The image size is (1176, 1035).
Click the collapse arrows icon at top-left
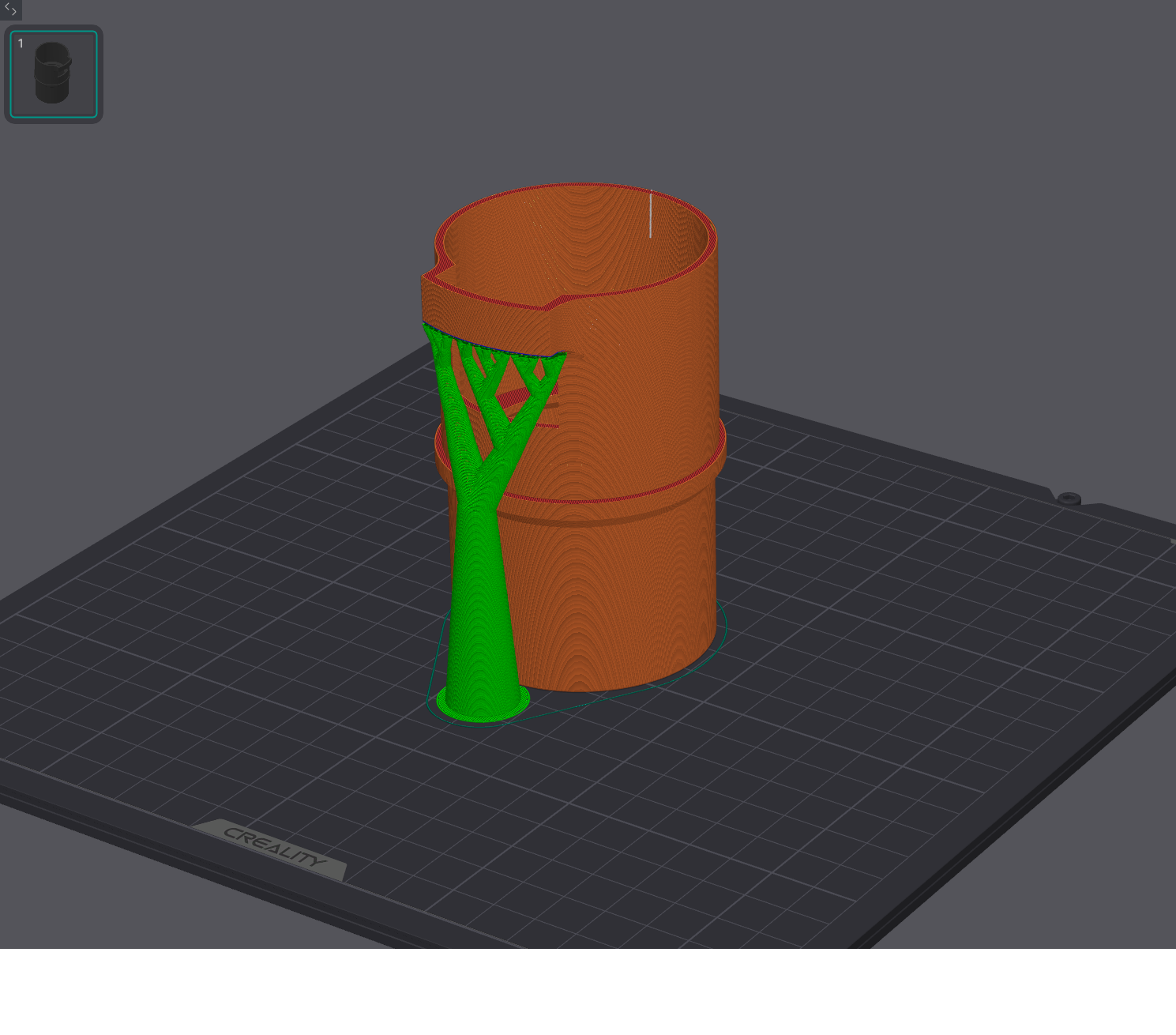[10, 9]
